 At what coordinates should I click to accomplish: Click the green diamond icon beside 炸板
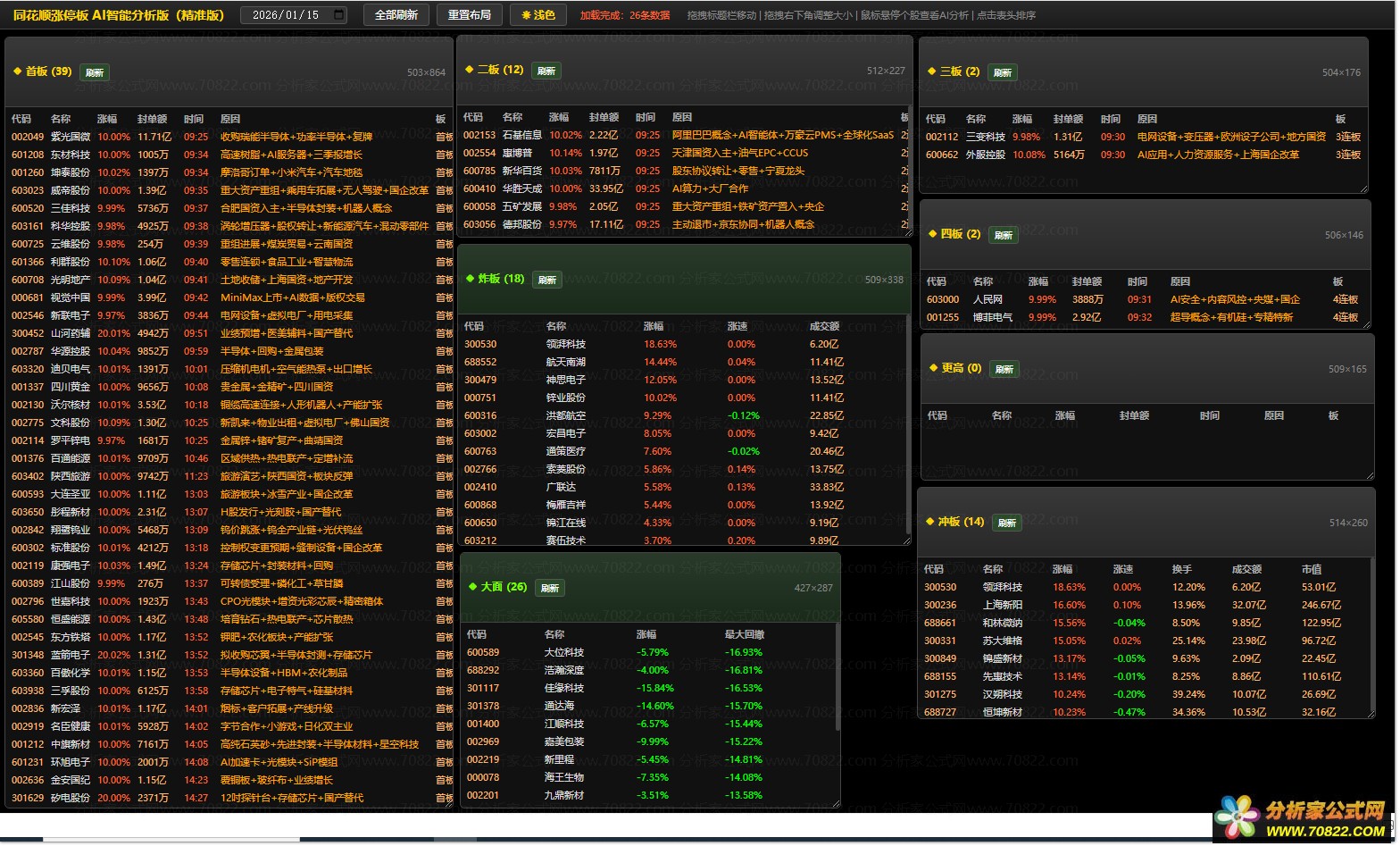471,279
